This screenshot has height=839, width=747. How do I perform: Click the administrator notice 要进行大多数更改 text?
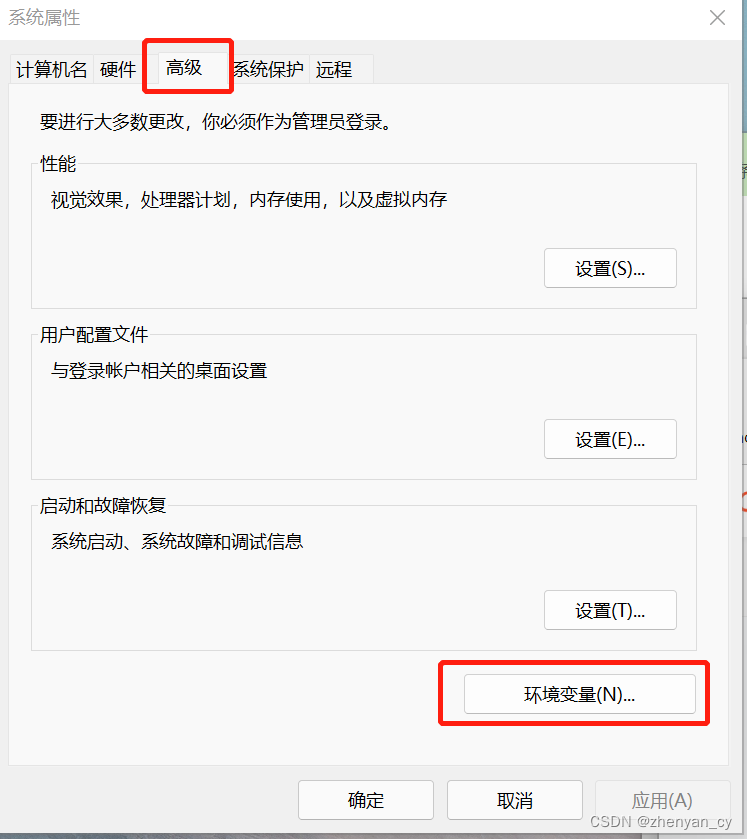pyautogui.click(x=217, y=122)
